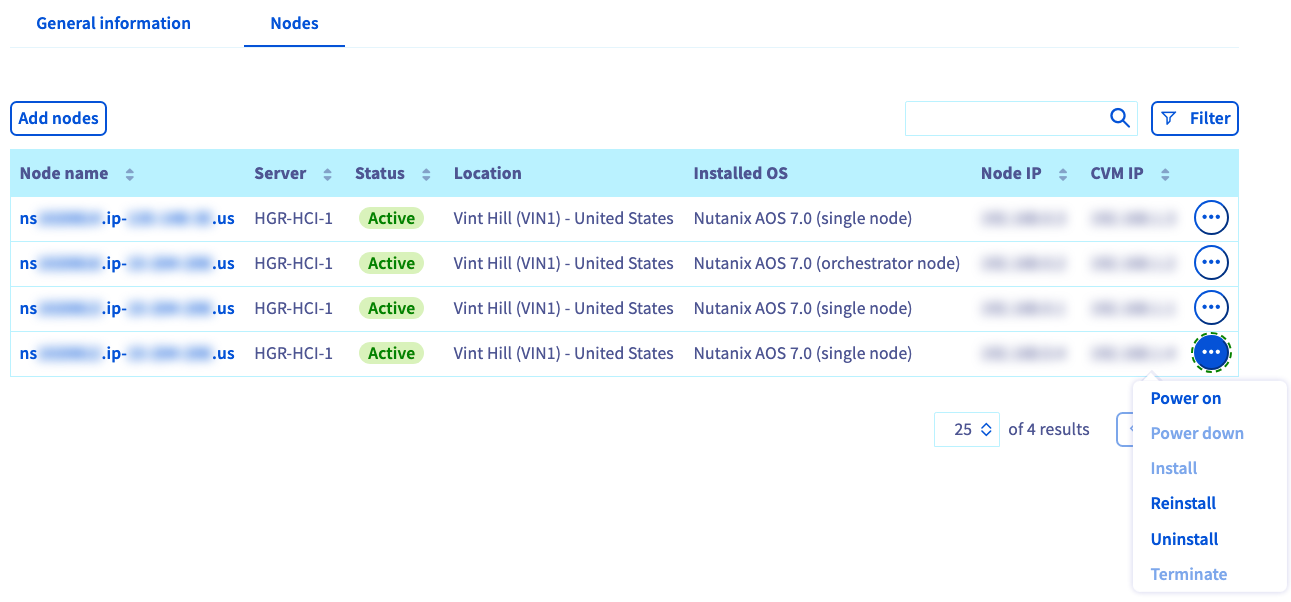This screenshot has width=1291, height=602.
Task: Sort table by Status column arrows
Action: pos(426,174)
